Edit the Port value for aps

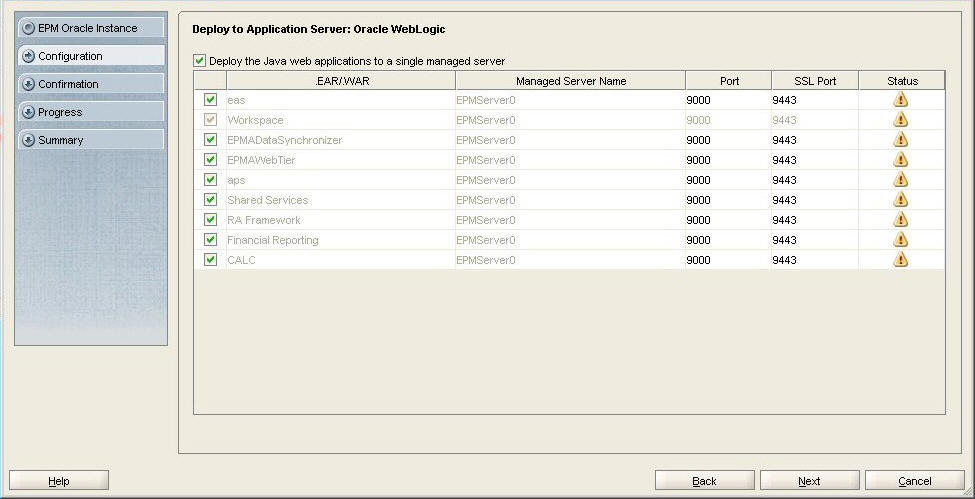pos(729,179)
